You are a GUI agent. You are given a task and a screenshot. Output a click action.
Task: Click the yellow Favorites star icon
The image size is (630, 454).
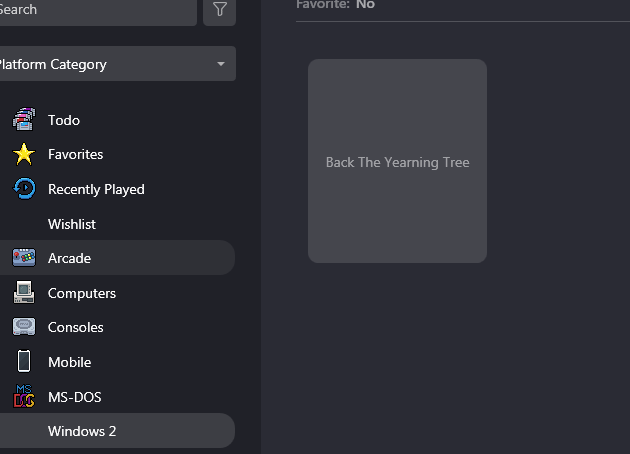pos(24,154)
